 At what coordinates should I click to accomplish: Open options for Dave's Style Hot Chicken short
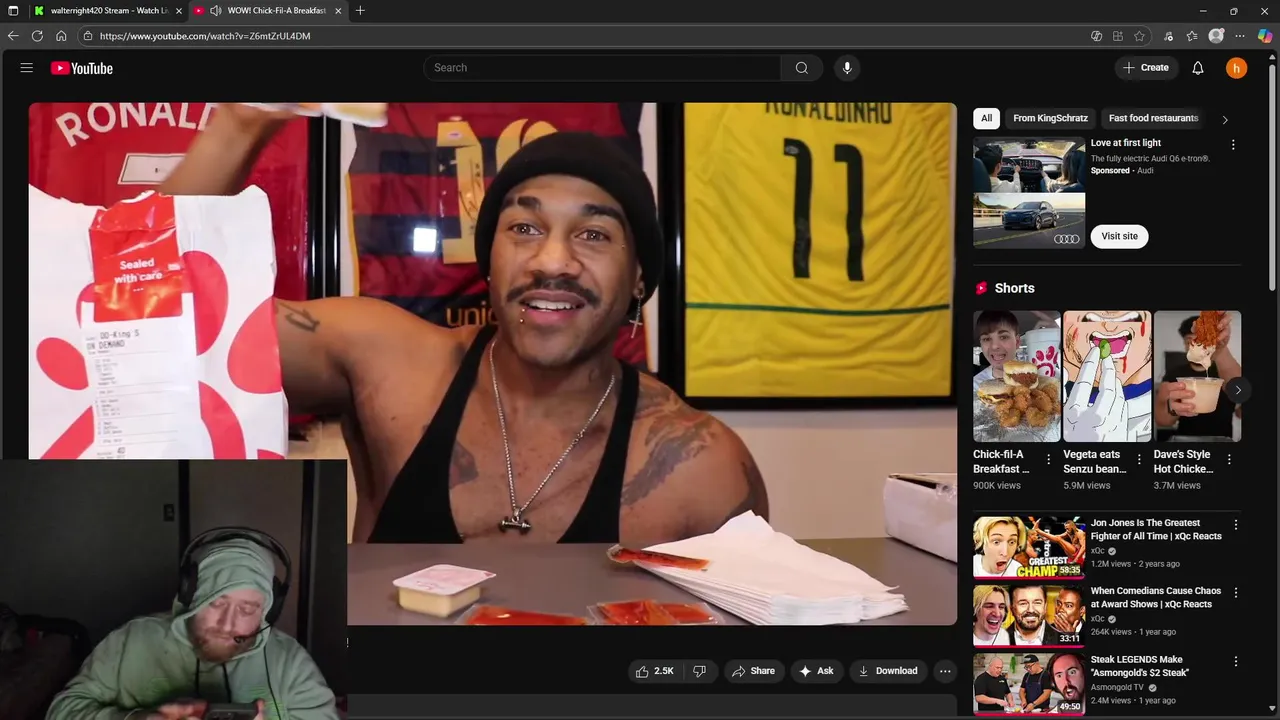(x=1229, y=460)
